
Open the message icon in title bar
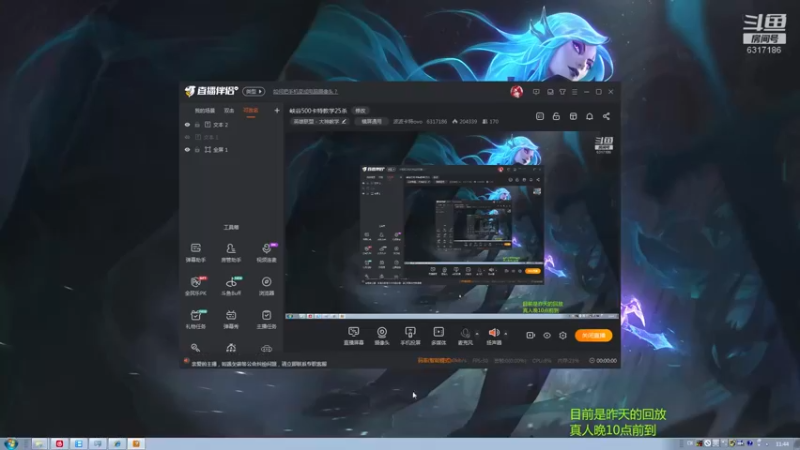[536, 92]
